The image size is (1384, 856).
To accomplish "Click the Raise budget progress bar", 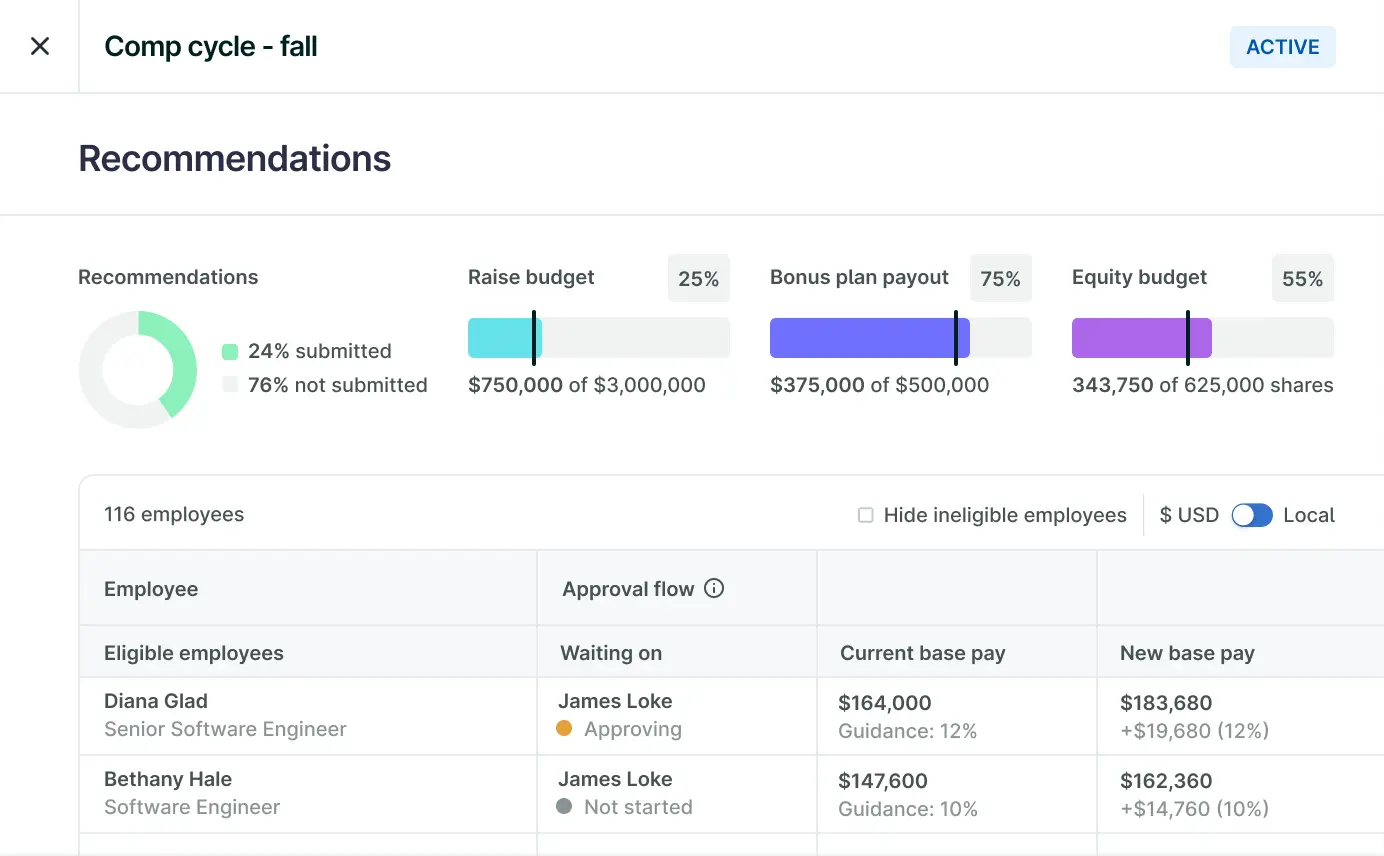I will [598, 337].
